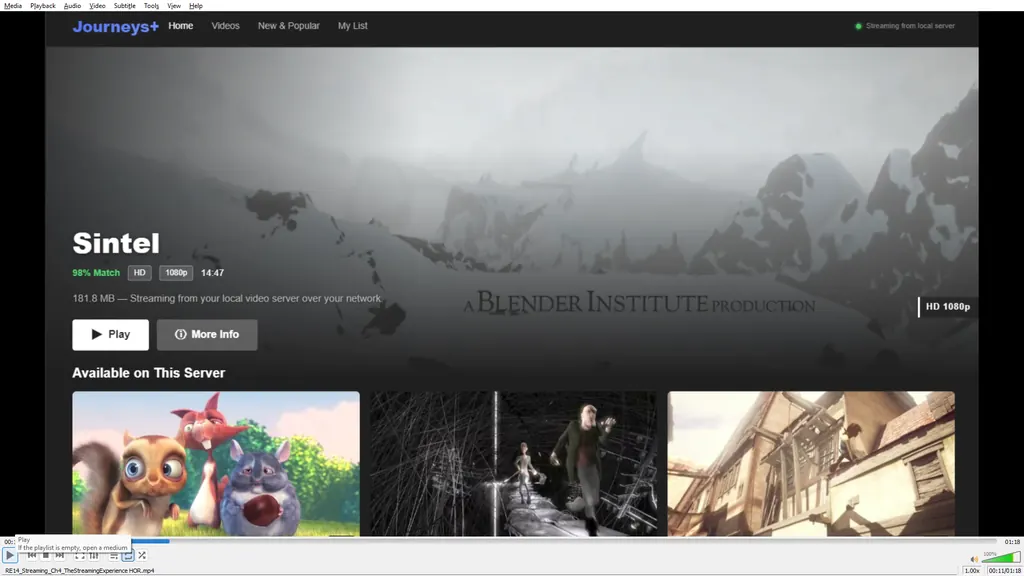Screen dimensions: 1024x576
Task: Click the green streaming status dot
Action: coord(859,26)
